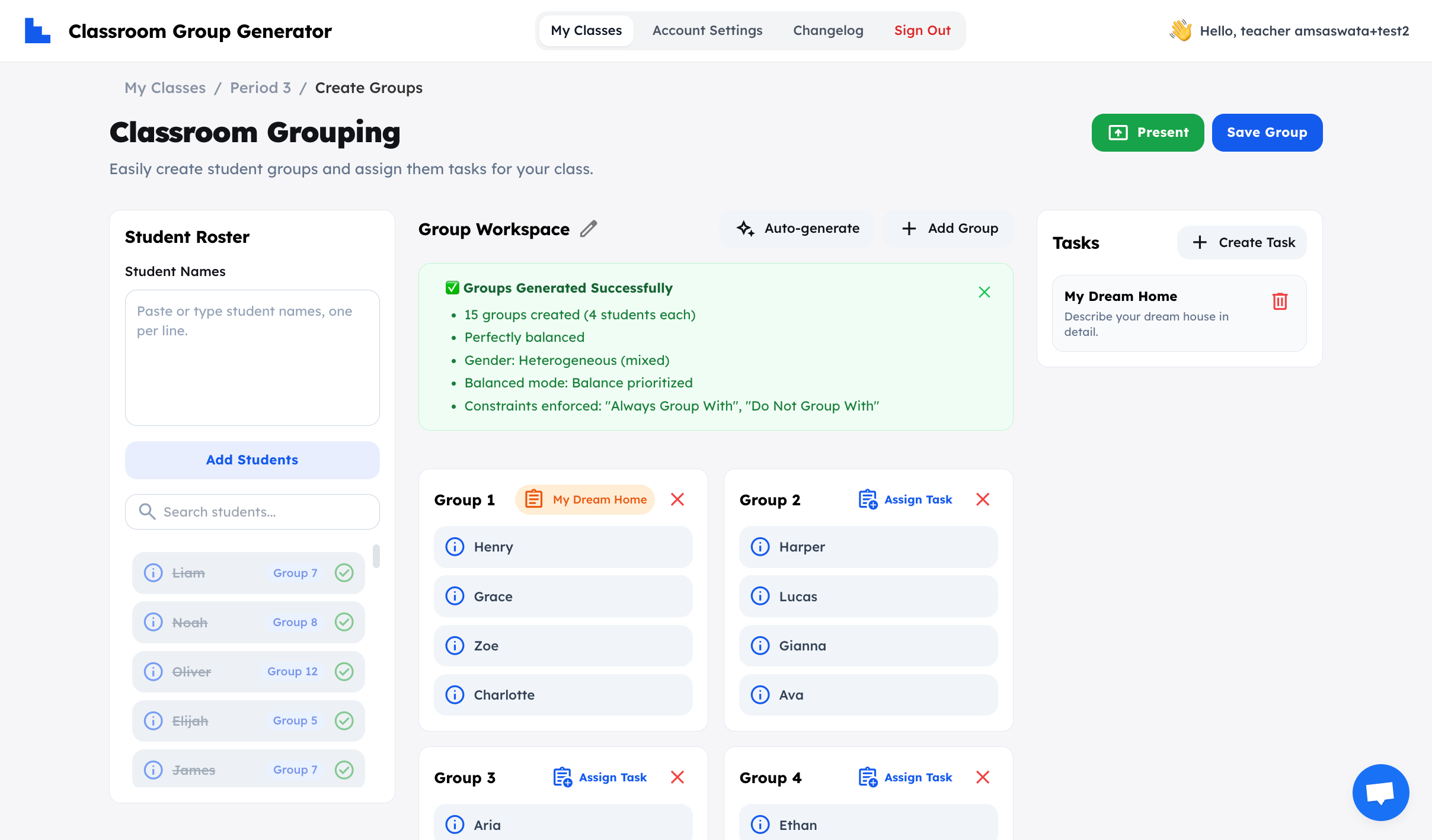
Task: Go to Account Settings tab
Action: [x=707, y=31]
